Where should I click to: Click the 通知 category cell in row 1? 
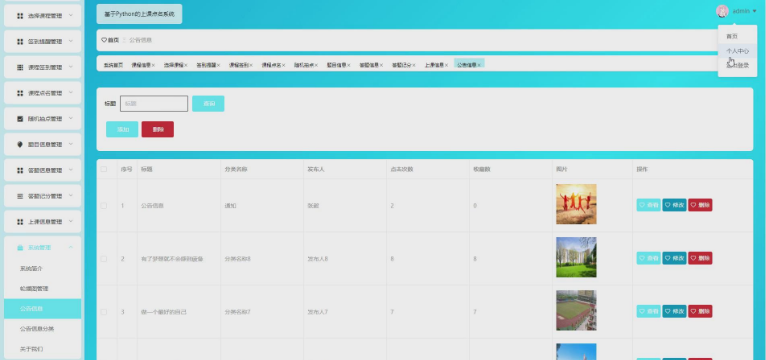pyautogui.click(x=230, y=206)
